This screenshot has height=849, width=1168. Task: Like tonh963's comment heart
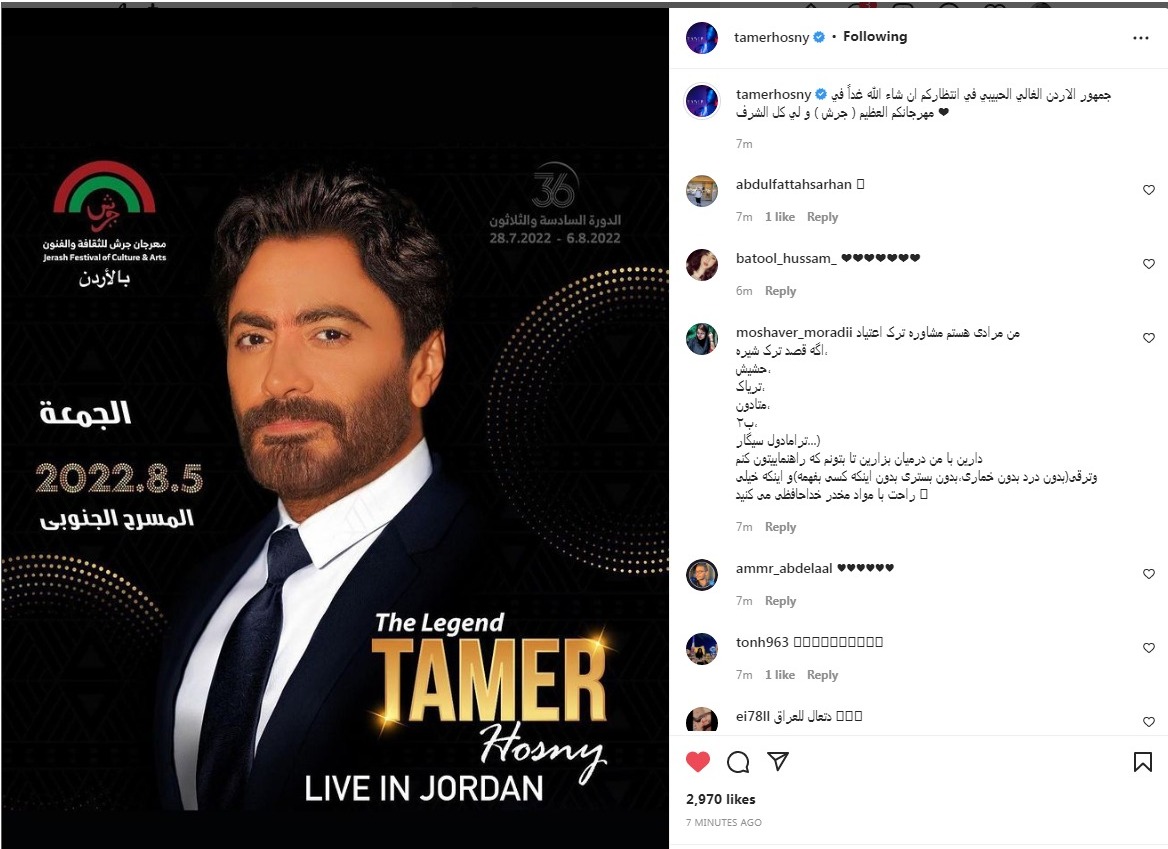pos(1149,647)
